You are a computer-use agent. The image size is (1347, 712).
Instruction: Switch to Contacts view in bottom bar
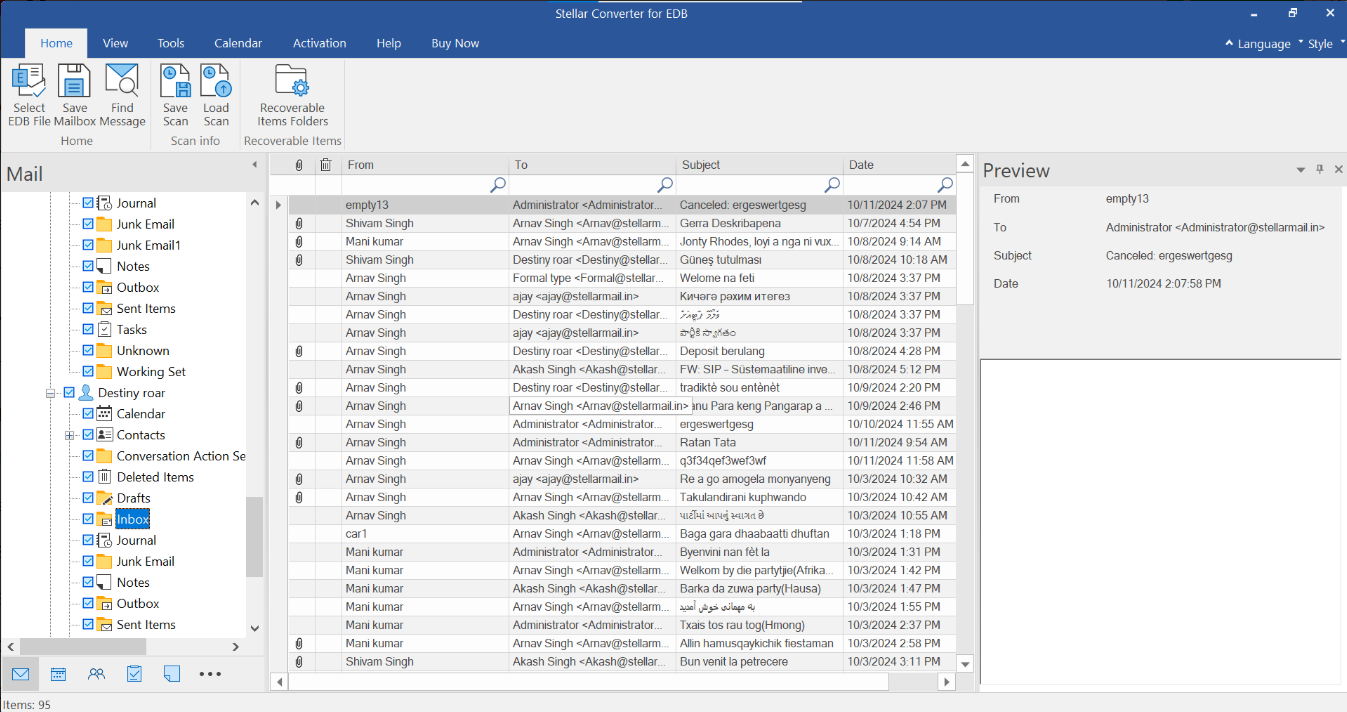click(96, 674)
